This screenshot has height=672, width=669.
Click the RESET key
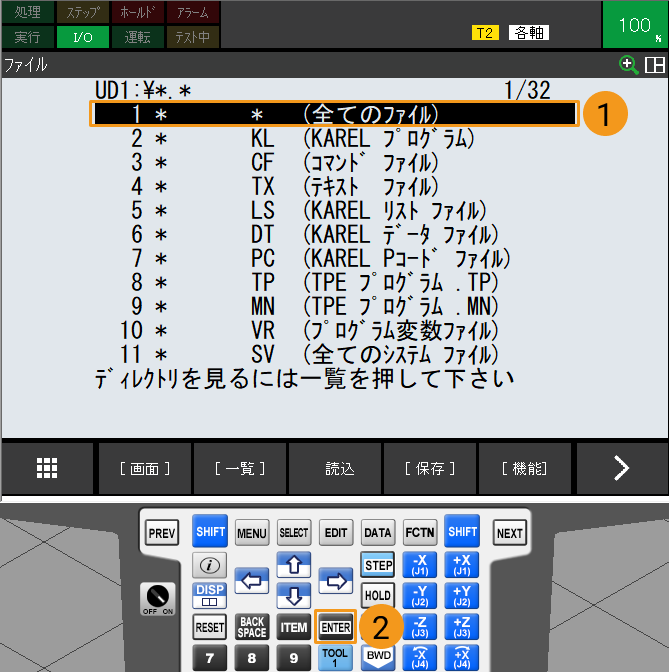click(210, 627)
